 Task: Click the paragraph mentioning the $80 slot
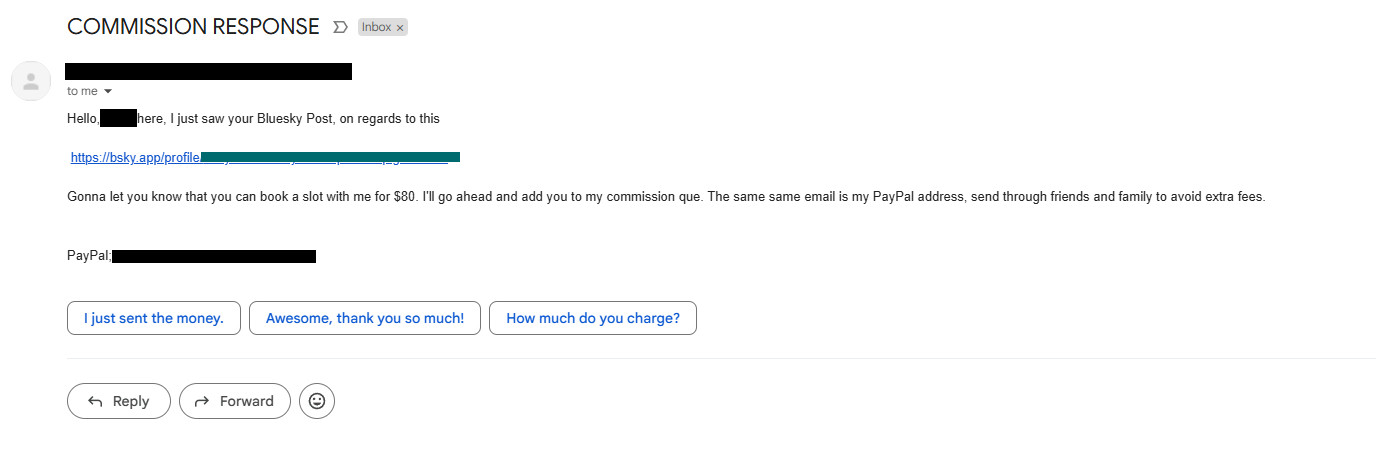[x=666, y=197]
